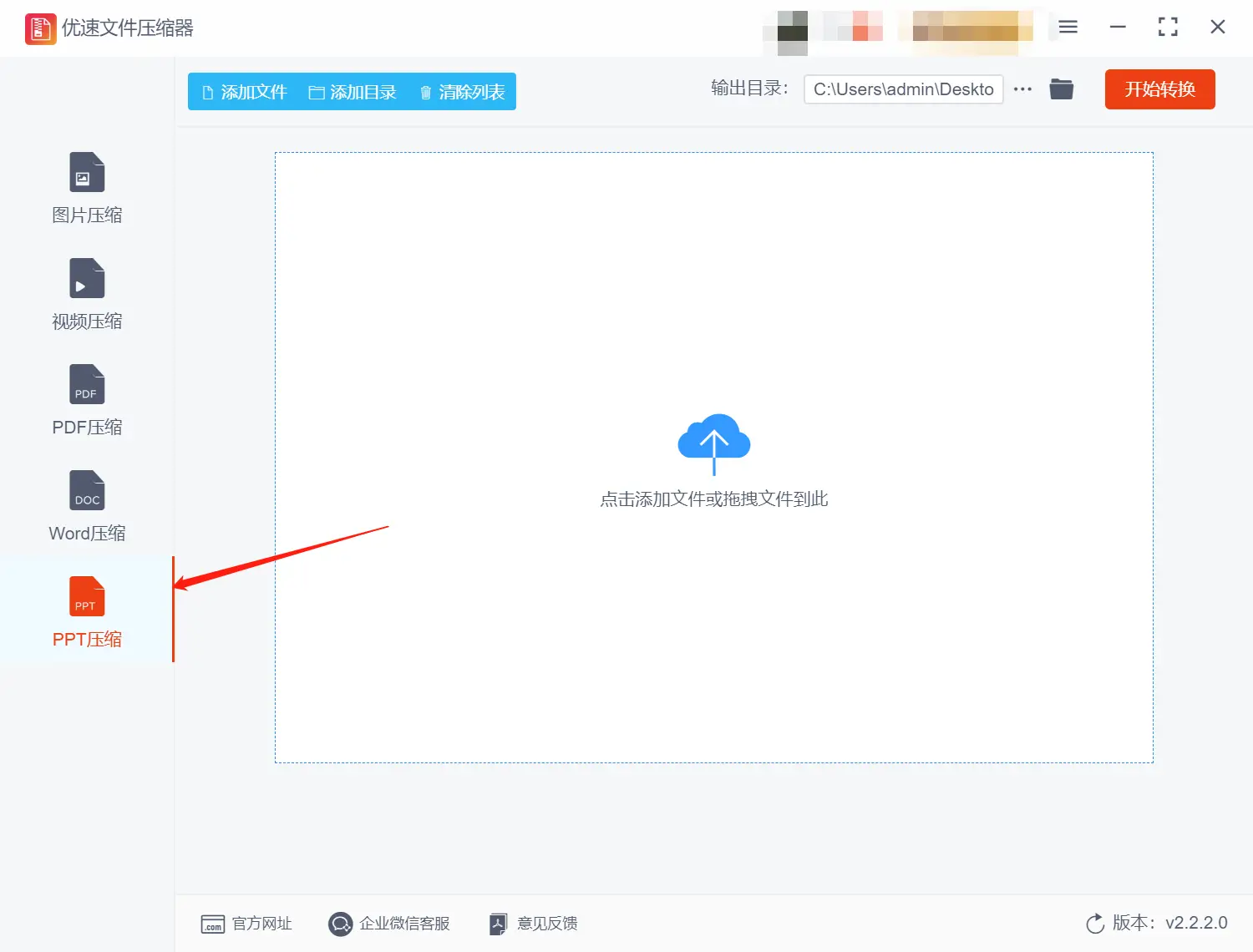Open the hamburger menu
1253x952 pixels.
[1067, 27]
